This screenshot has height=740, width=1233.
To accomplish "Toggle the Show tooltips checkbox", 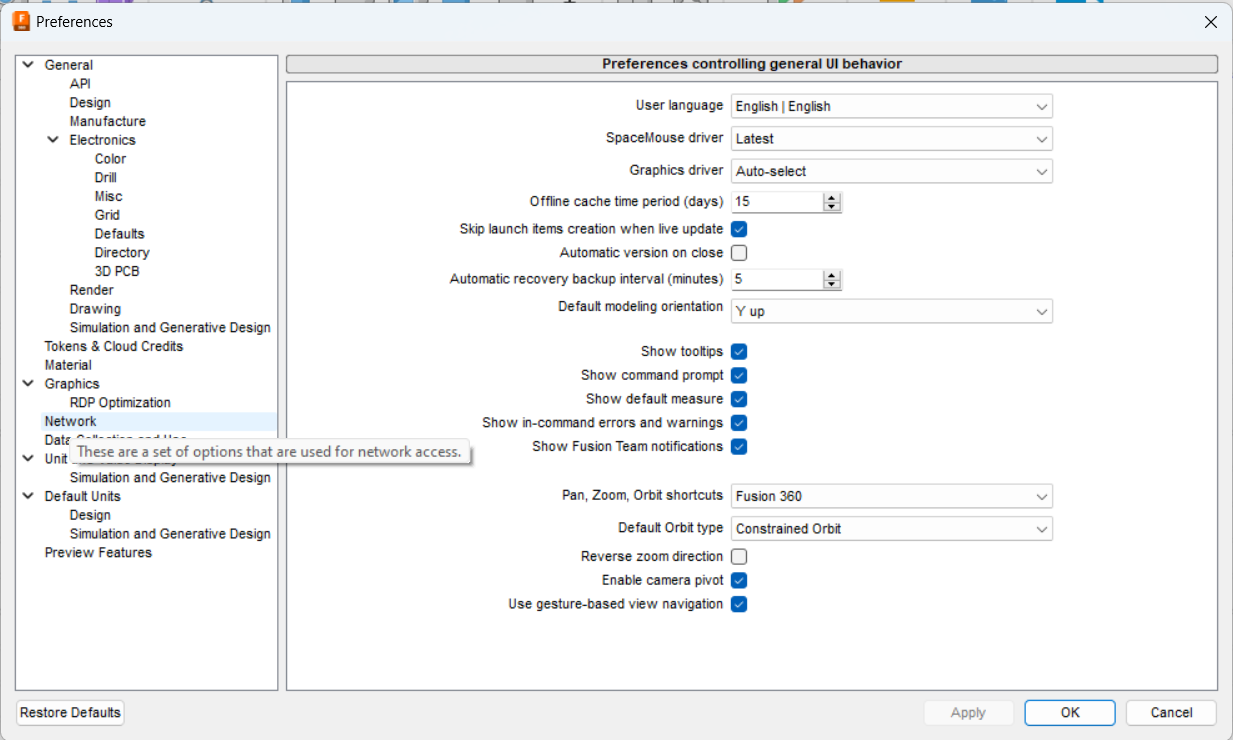I will [x=739, y=352].
